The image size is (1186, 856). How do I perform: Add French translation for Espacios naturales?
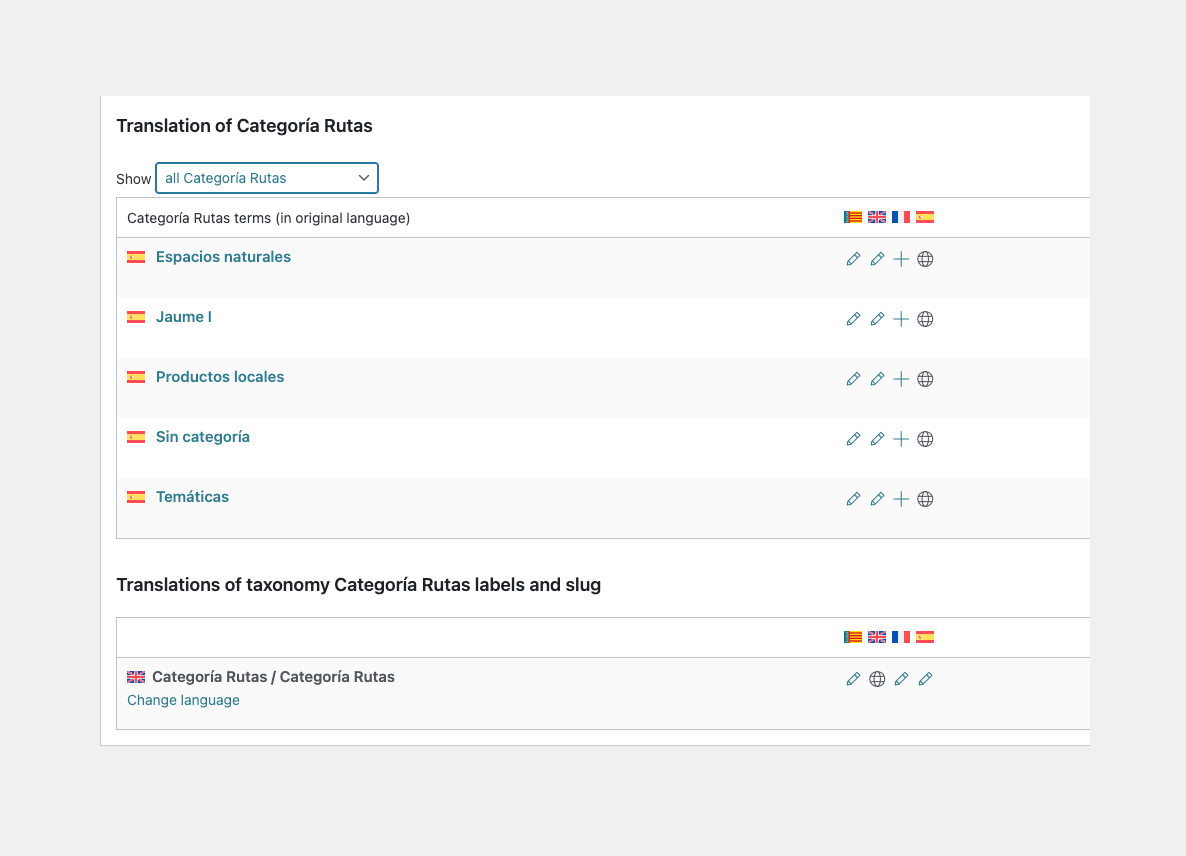901,259
